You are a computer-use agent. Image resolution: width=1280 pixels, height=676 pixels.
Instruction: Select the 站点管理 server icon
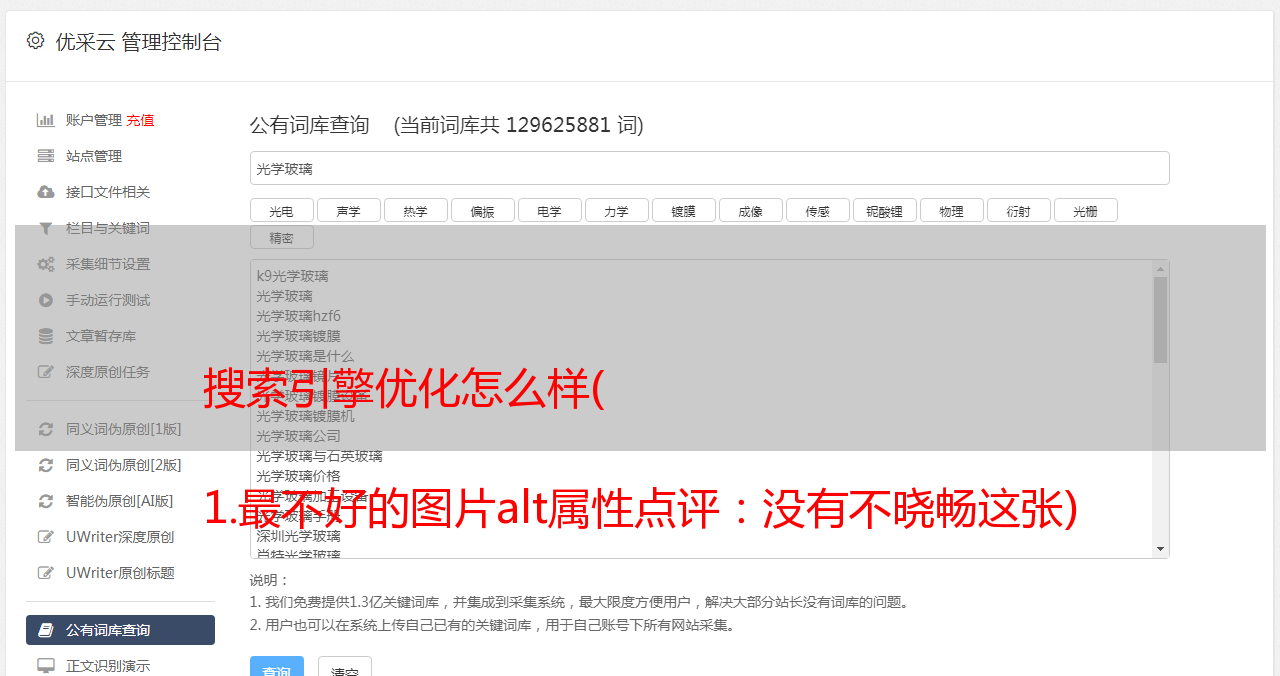[46, 156]
